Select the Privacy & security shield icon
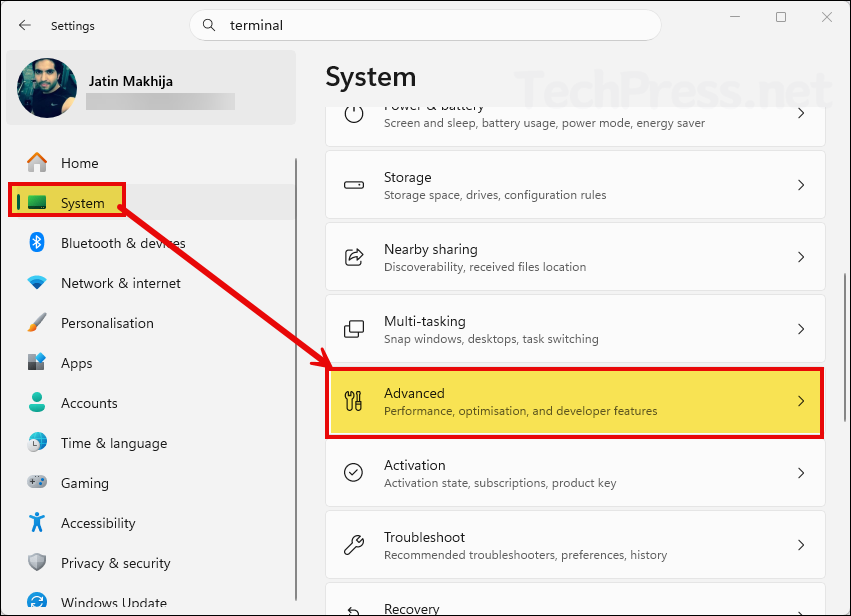851x616 pixels. [x=36, y=563]
